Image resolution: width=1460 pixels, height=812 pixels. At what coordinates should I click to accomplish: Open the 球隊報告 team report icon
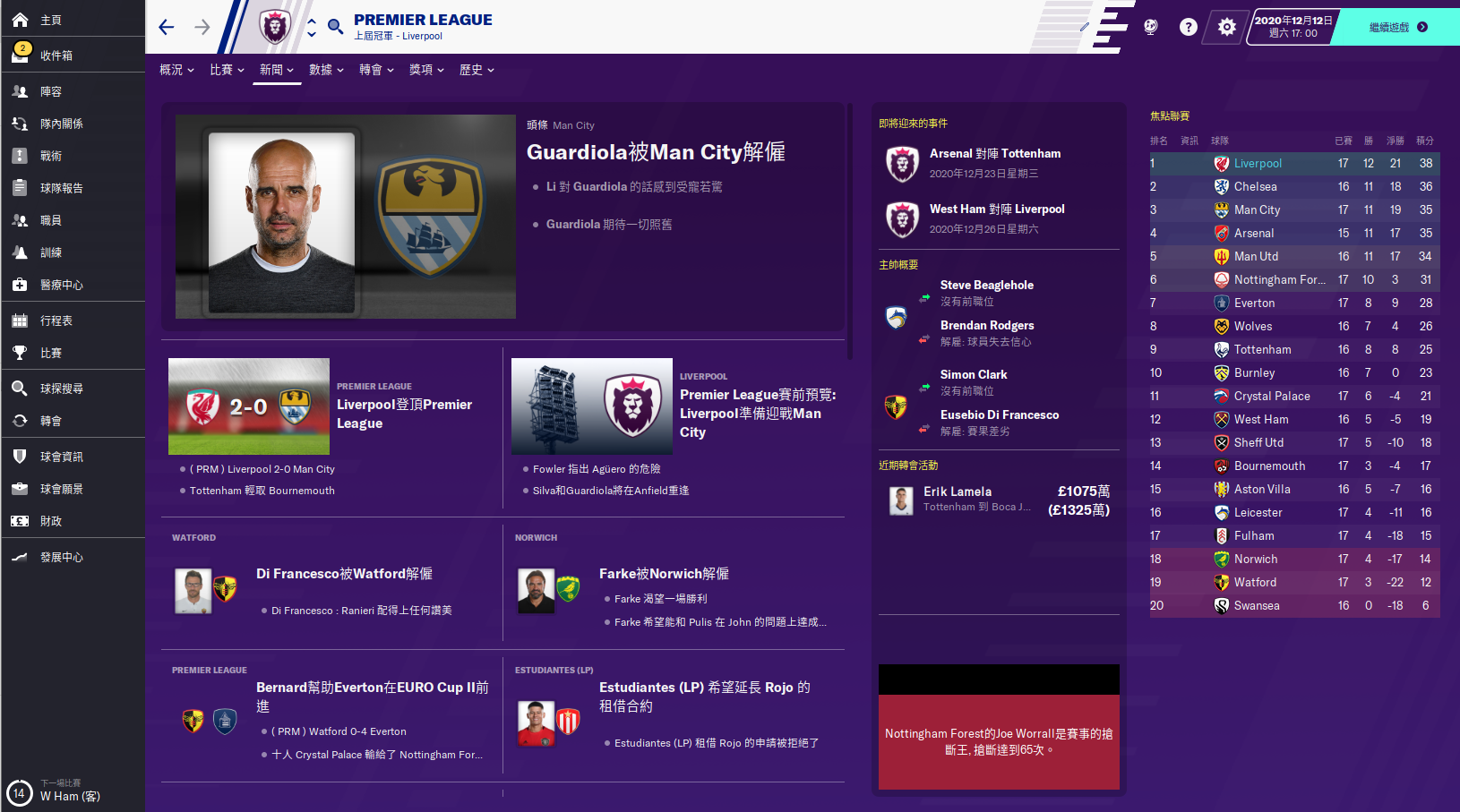[20, 188]
